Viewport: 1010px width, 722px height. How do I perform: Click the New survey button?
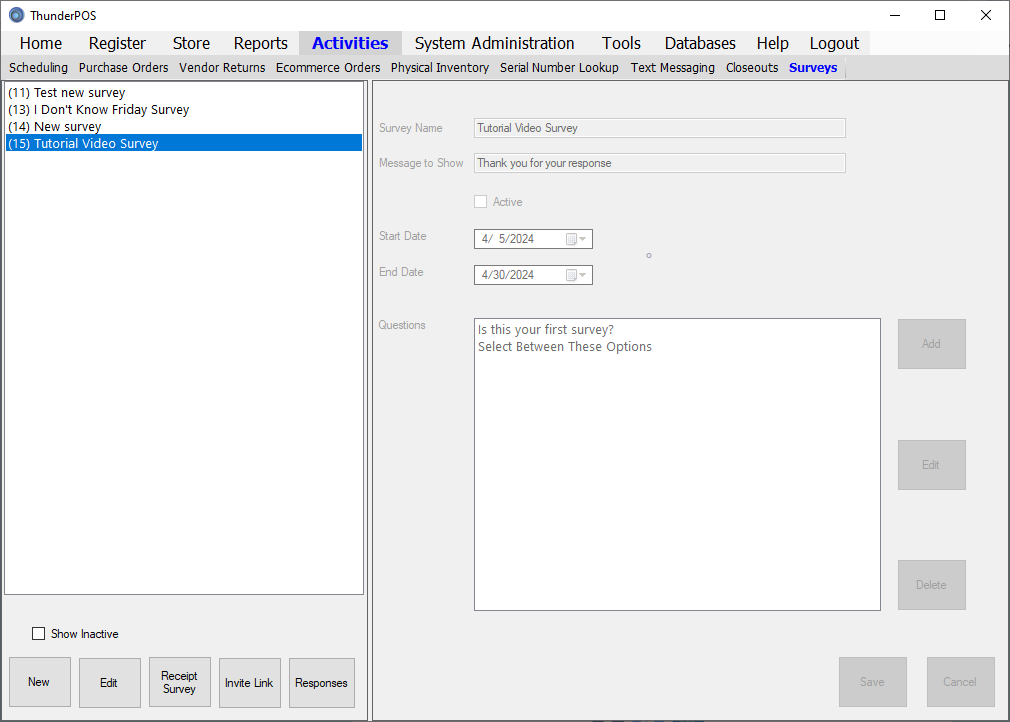coord(39,683)
